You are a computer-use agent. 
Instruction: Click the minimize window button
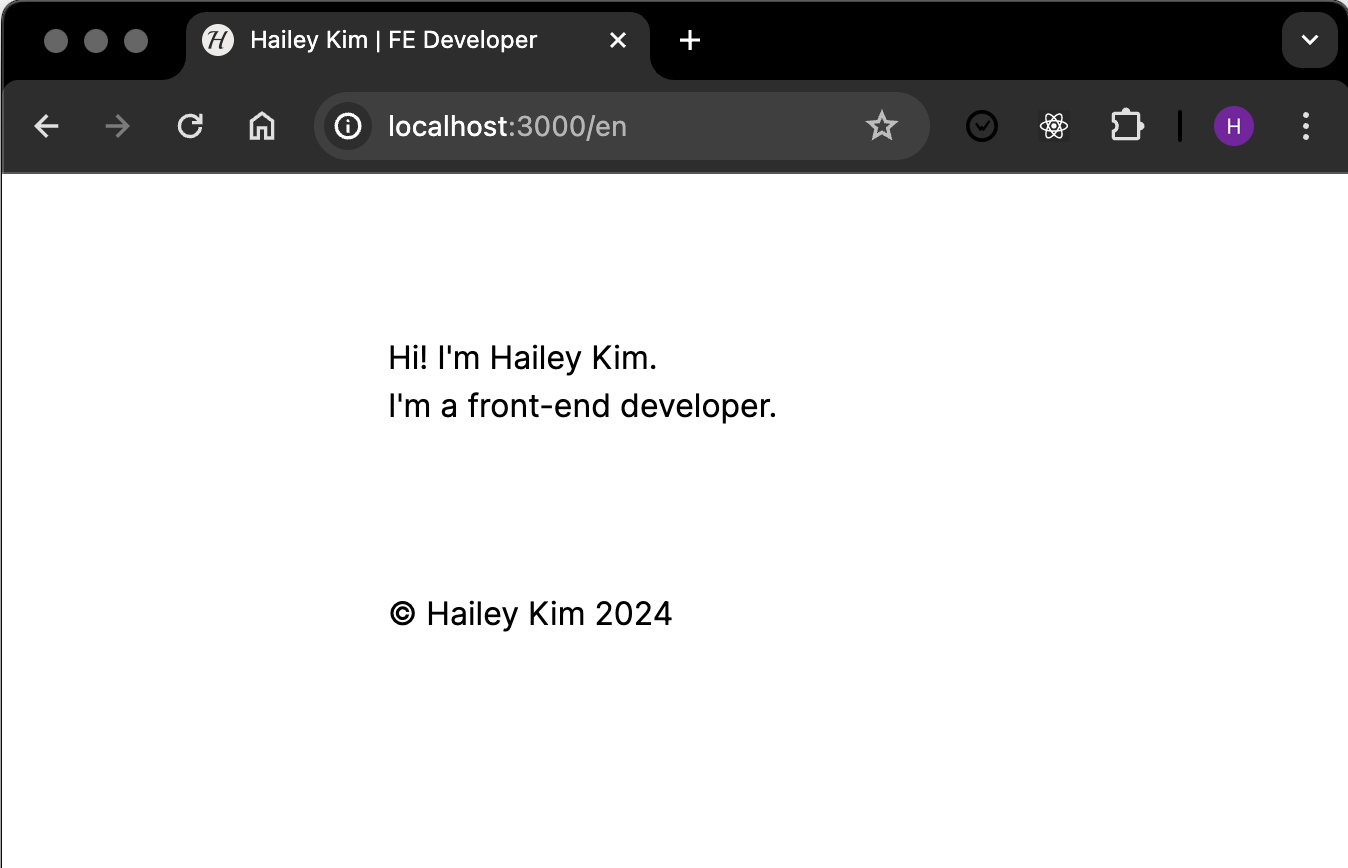tap(96, 40)
